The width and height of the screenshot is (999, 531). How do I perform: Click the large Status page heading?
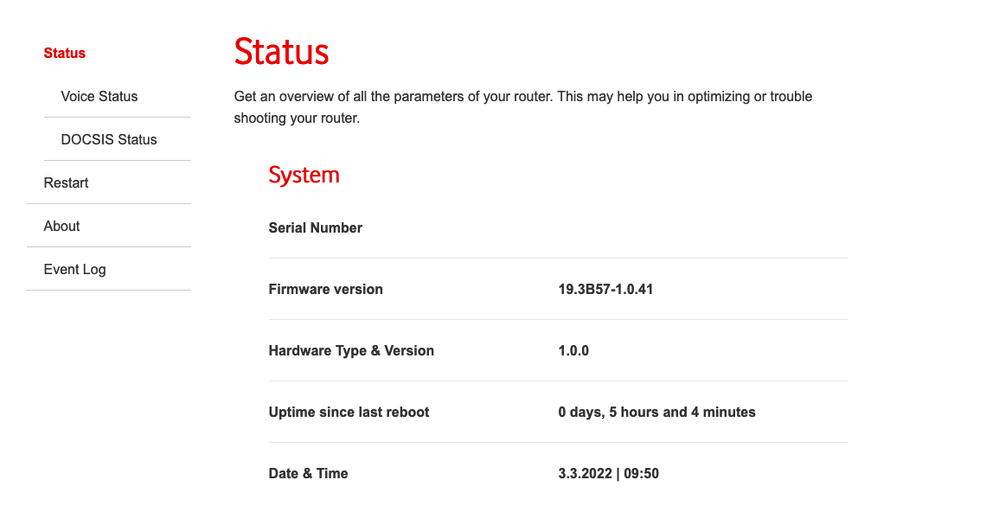tap(281, 52)
